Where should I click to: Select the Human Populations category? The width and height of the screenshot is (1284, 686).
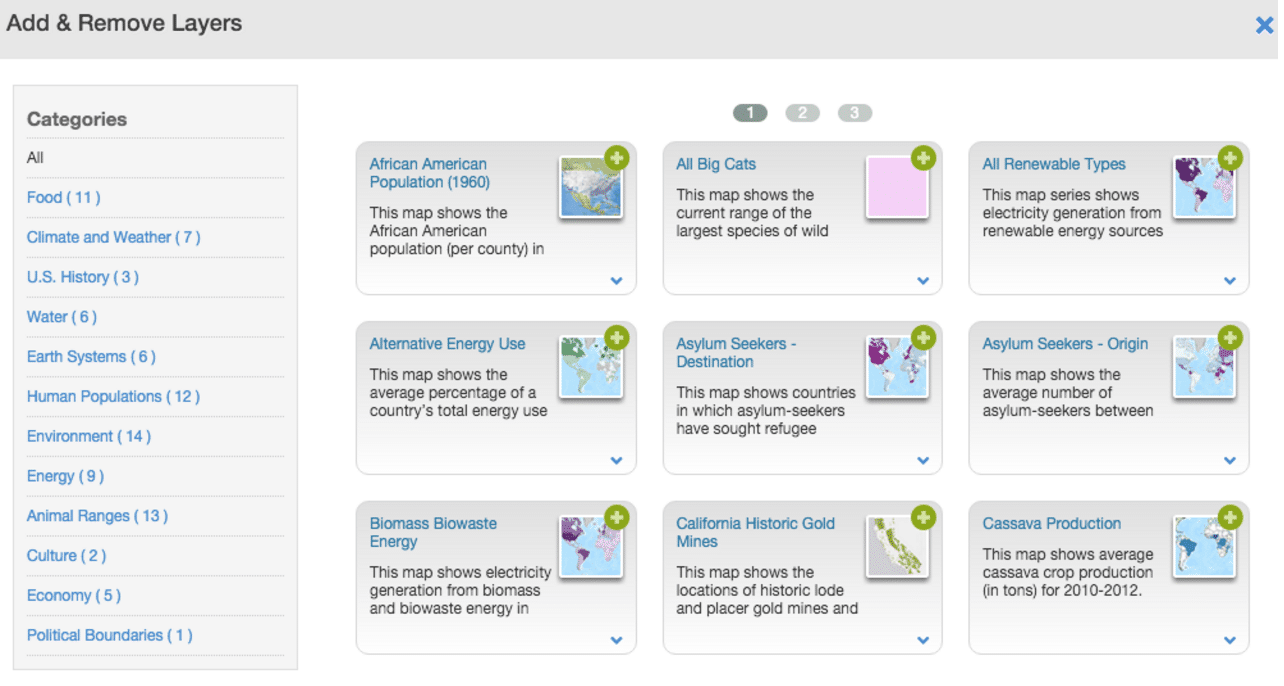pyautogui.click(x=113, y=396)
